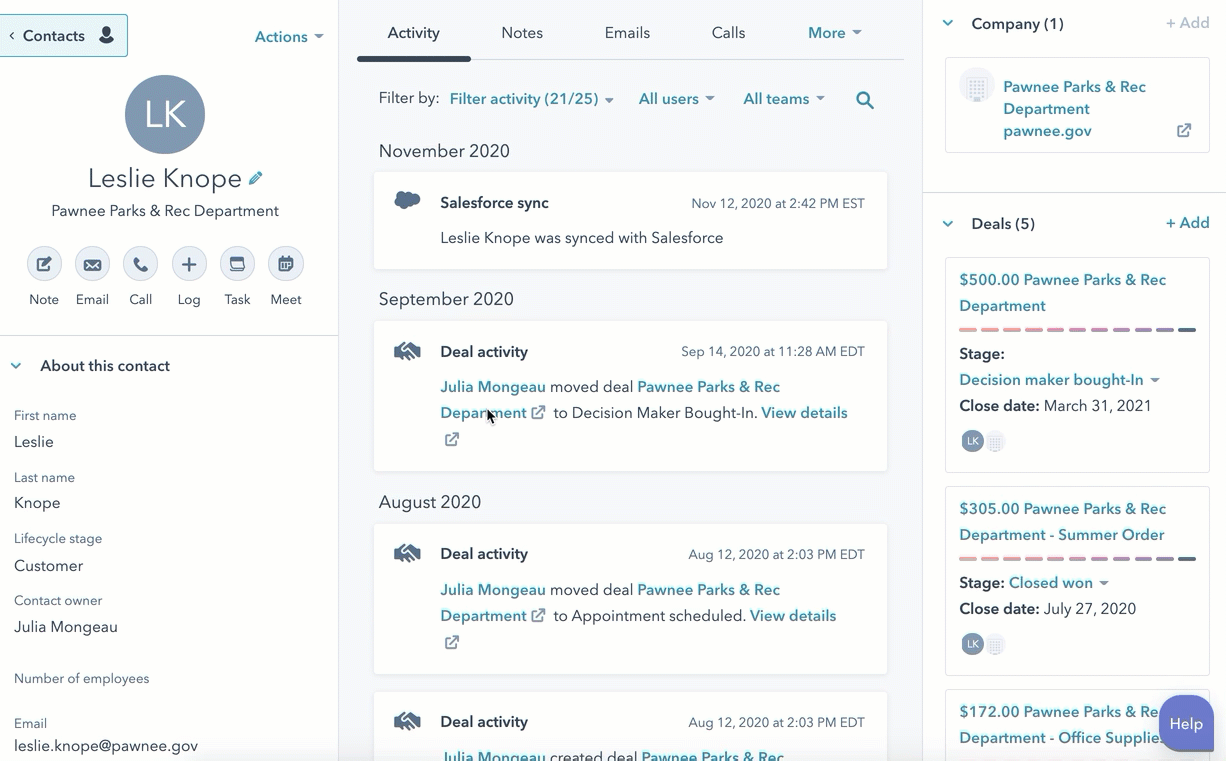Viewport: 1226px width, 761px height.
Task: Go back to Contacts
Action: coord(63,36)
